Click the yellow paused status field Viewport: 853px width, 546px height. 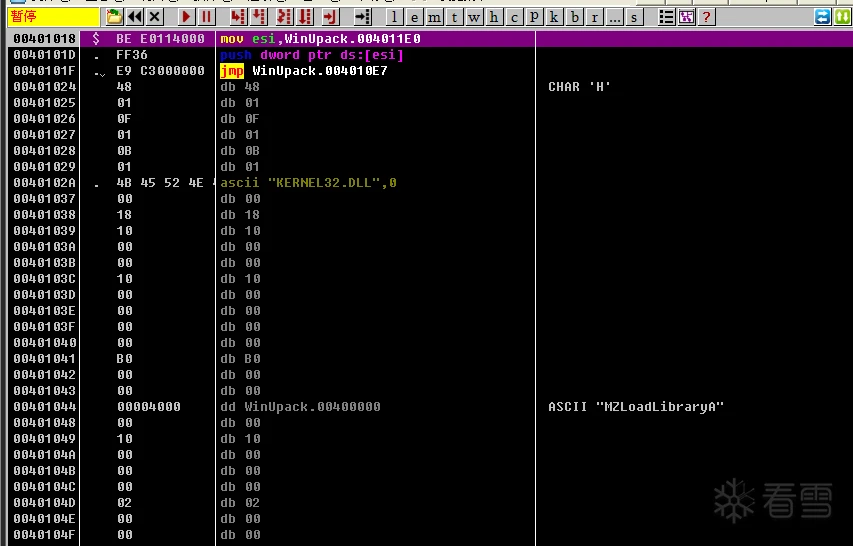point(53,17)
